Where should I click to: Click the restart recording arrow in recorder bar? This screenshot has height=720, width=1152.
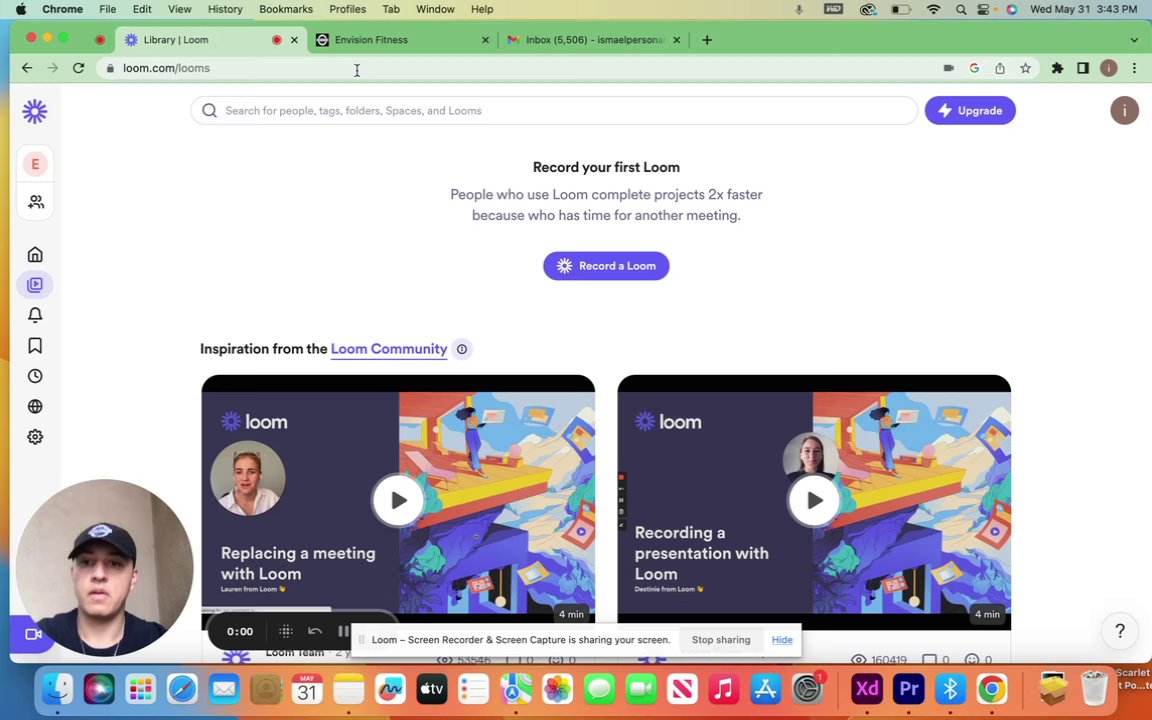314,631
